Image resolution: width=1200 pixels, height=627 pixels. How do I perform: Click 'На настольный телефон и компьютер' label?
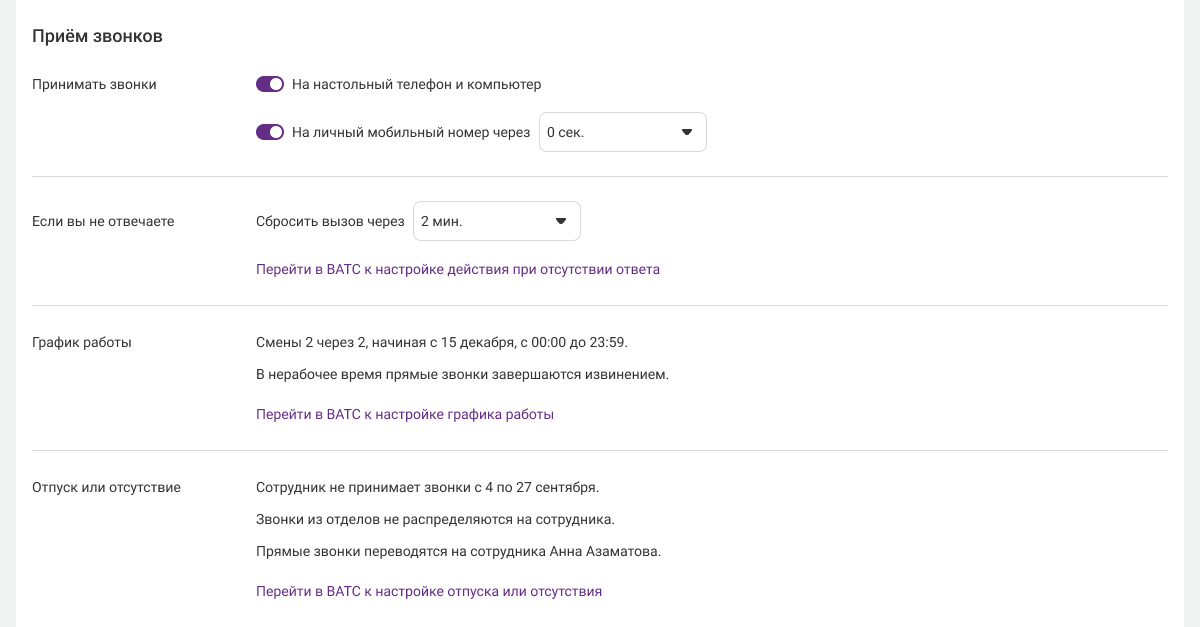tap(416, 85)
